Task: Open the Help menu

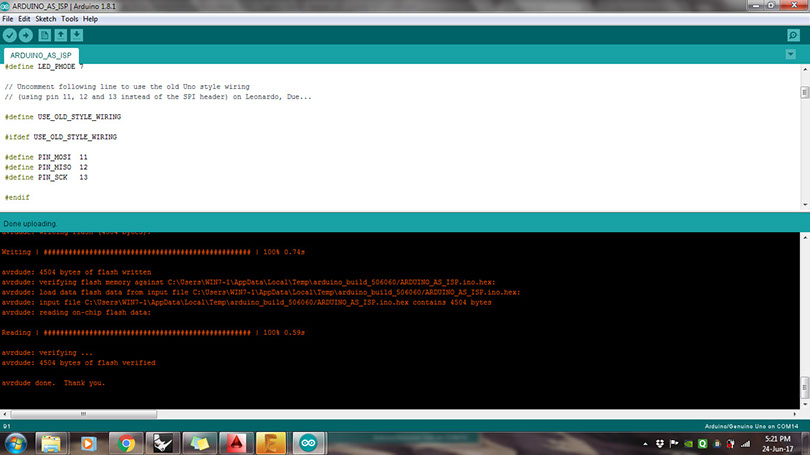Action: click(90, 19)
